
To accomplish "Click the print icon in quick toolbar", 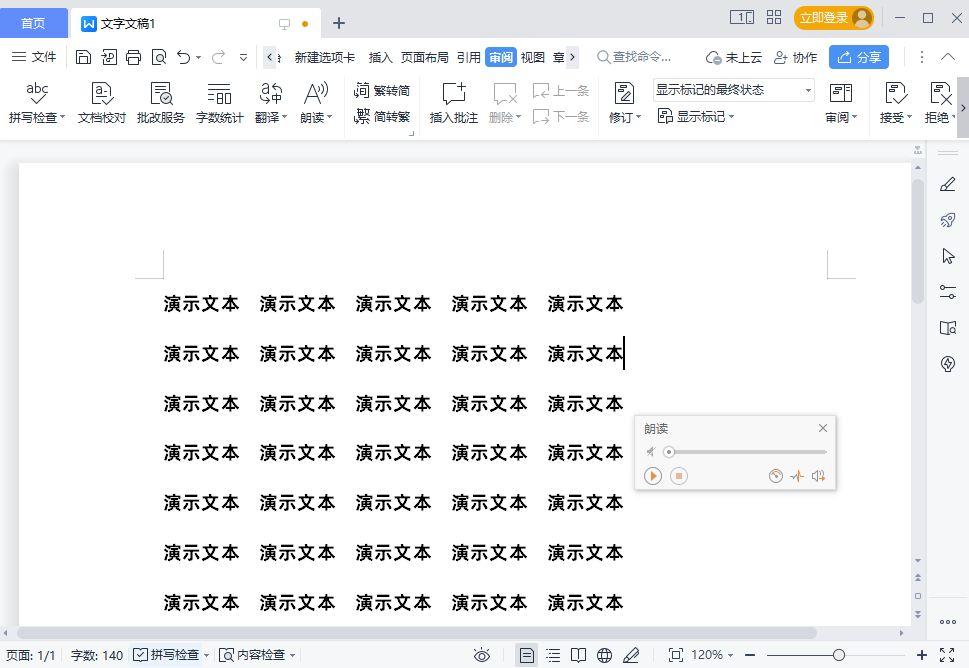I will (134, 57).
